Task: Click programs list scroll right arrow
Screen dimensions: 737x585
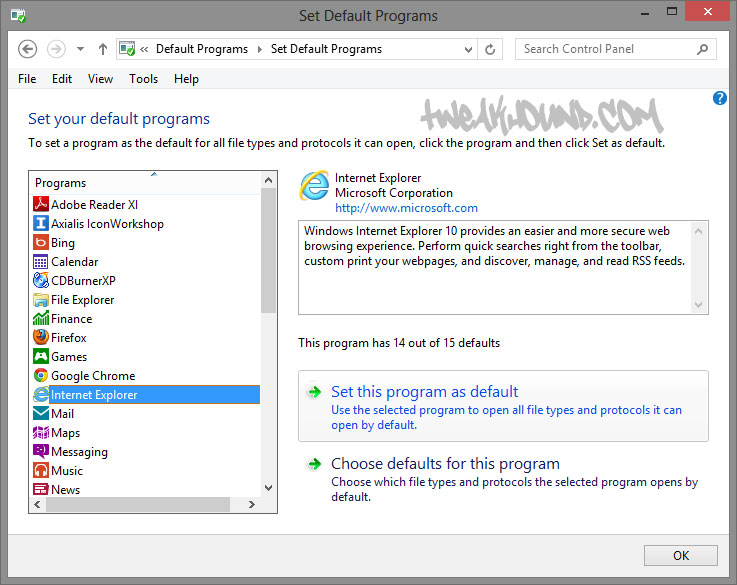Action: click(252, 504)
